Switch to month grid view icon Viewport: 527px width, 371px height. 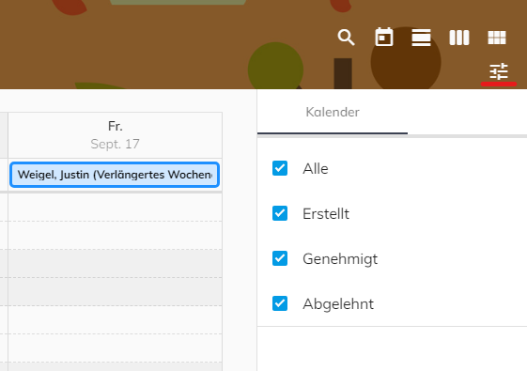pyautogui.click(x=497, y=37)
